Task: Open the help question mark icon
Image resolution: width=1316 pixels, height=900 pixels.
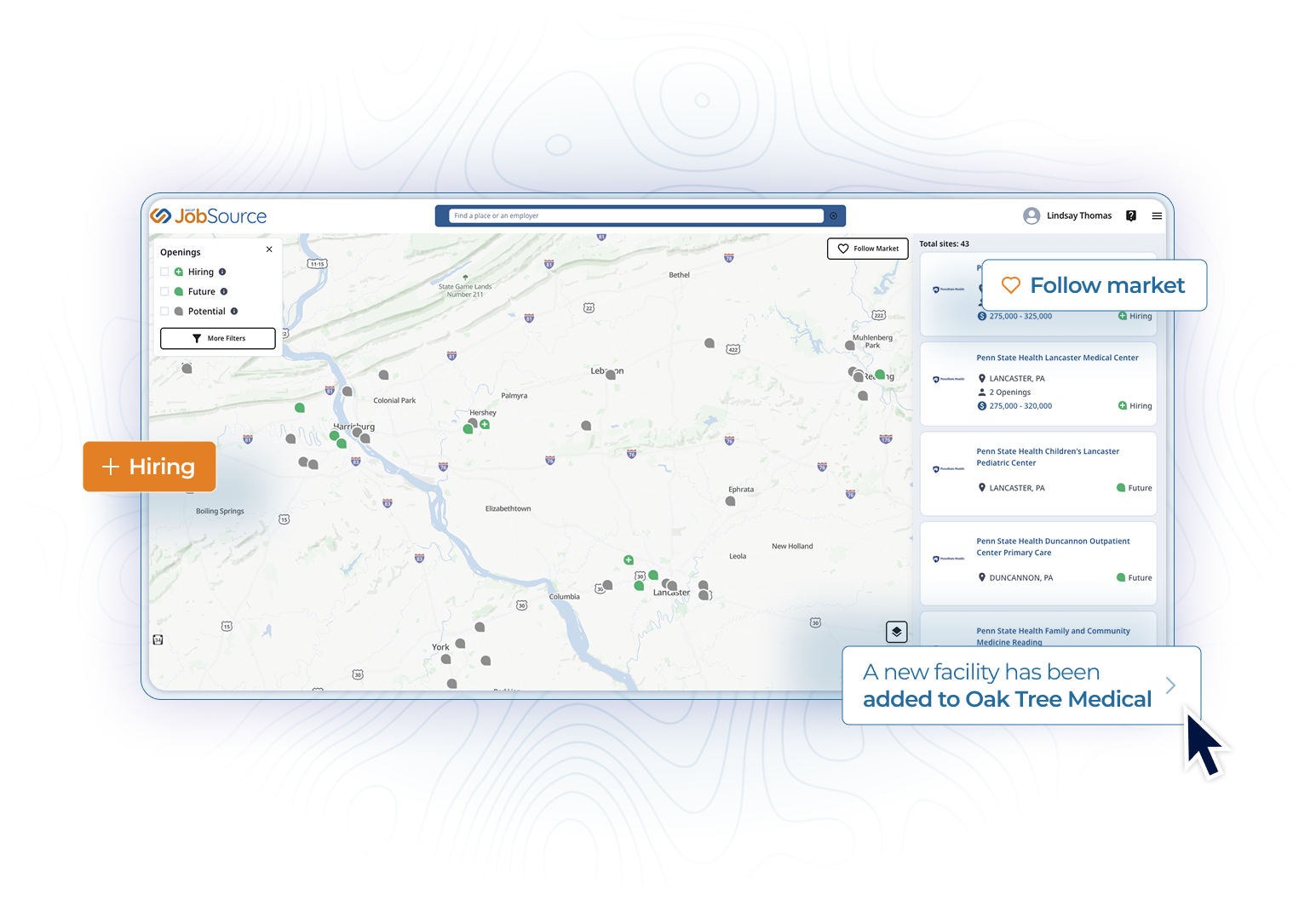Action: pos(1131,215)
